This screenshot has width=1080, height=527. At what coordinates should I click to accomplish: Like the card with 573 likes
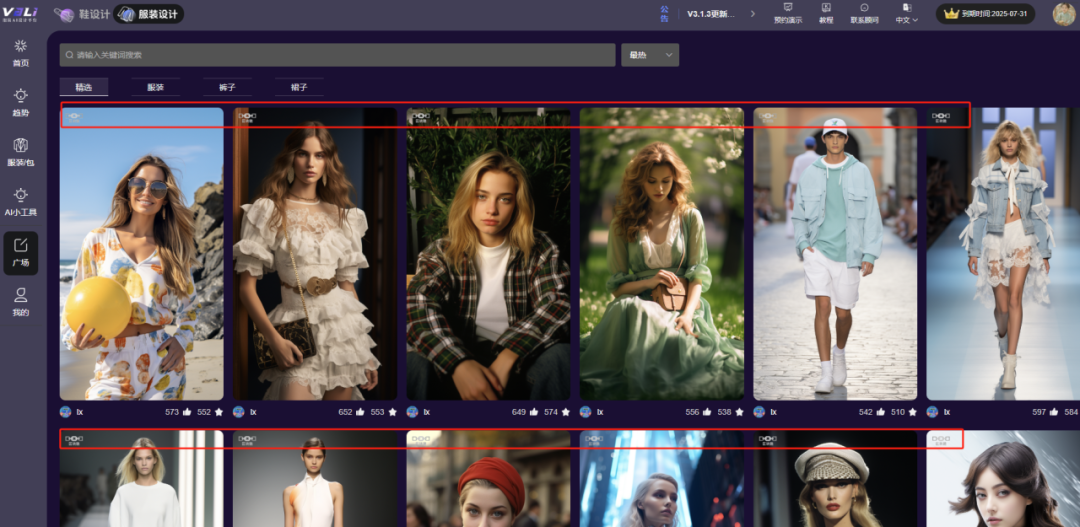[x=187, y=412]
